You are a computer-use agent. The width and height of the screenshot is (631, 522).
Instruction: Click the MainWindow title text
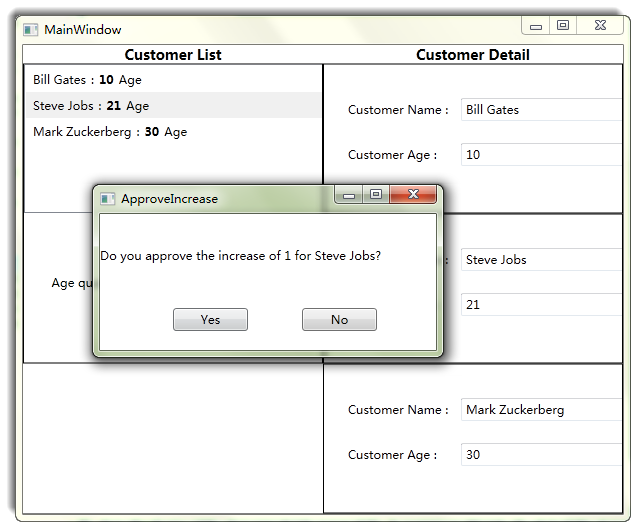(x=82, y=30)
